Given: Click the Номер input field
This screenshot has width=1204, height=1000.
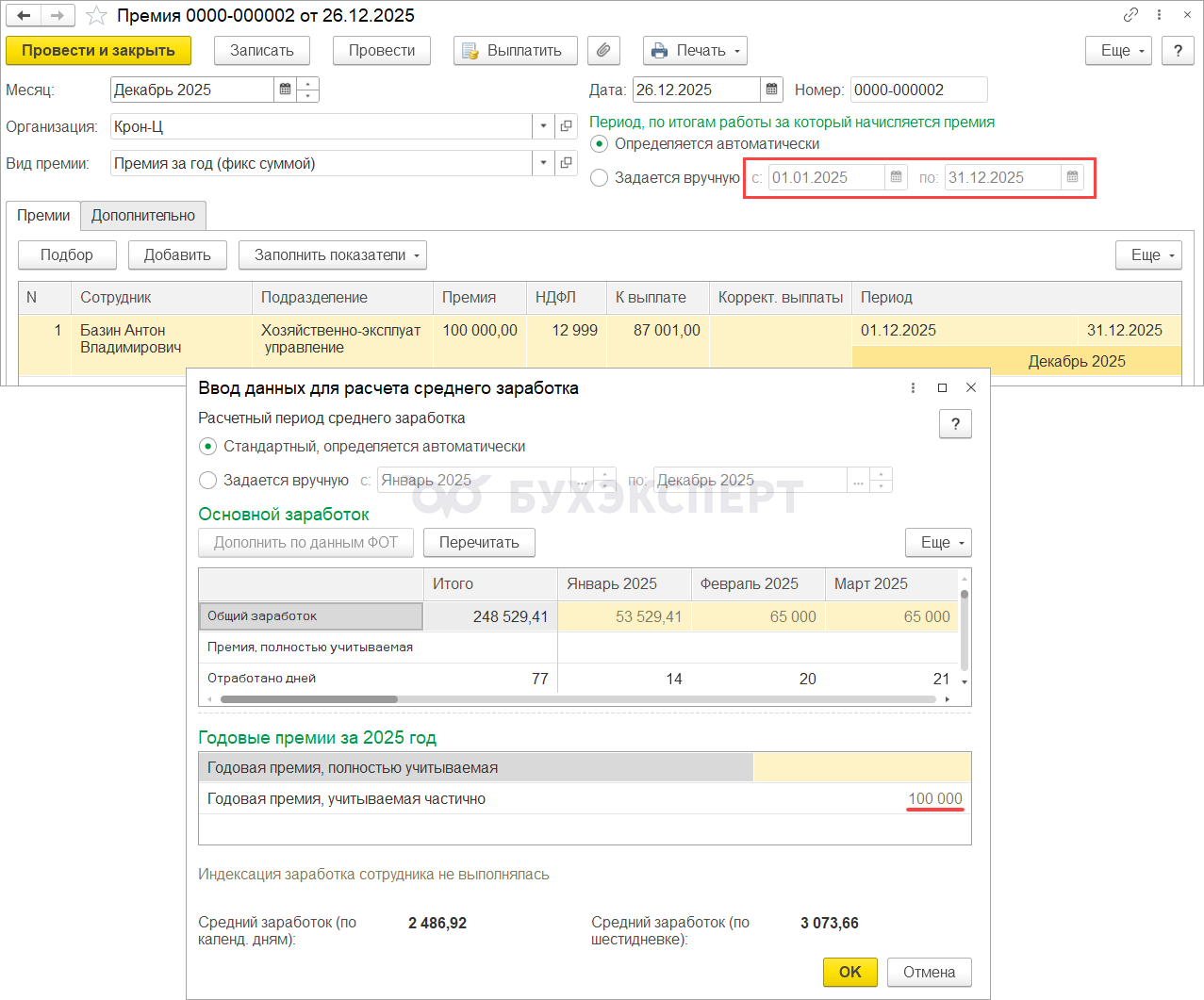Looking at the screenshot, I should (x=917, y=90).
